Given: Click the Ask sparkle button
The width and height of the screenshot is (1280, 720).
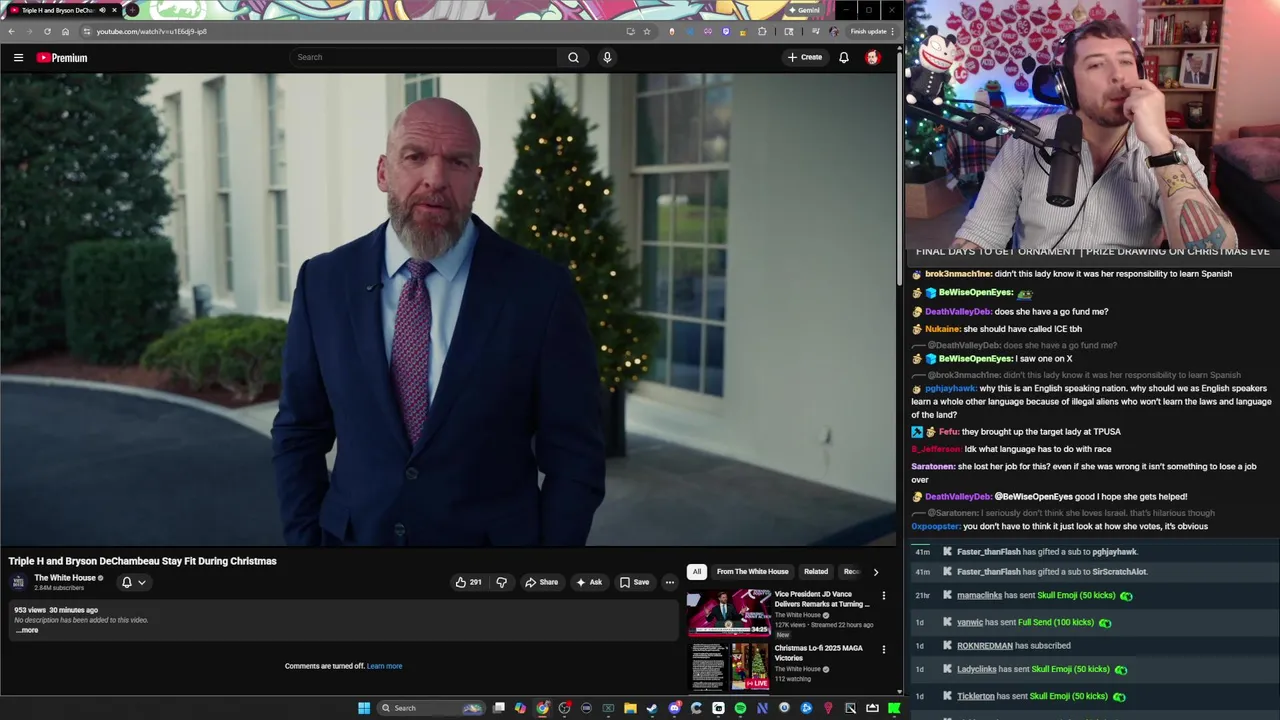Looking at the screenshot, I should click(x=589, y=582).
